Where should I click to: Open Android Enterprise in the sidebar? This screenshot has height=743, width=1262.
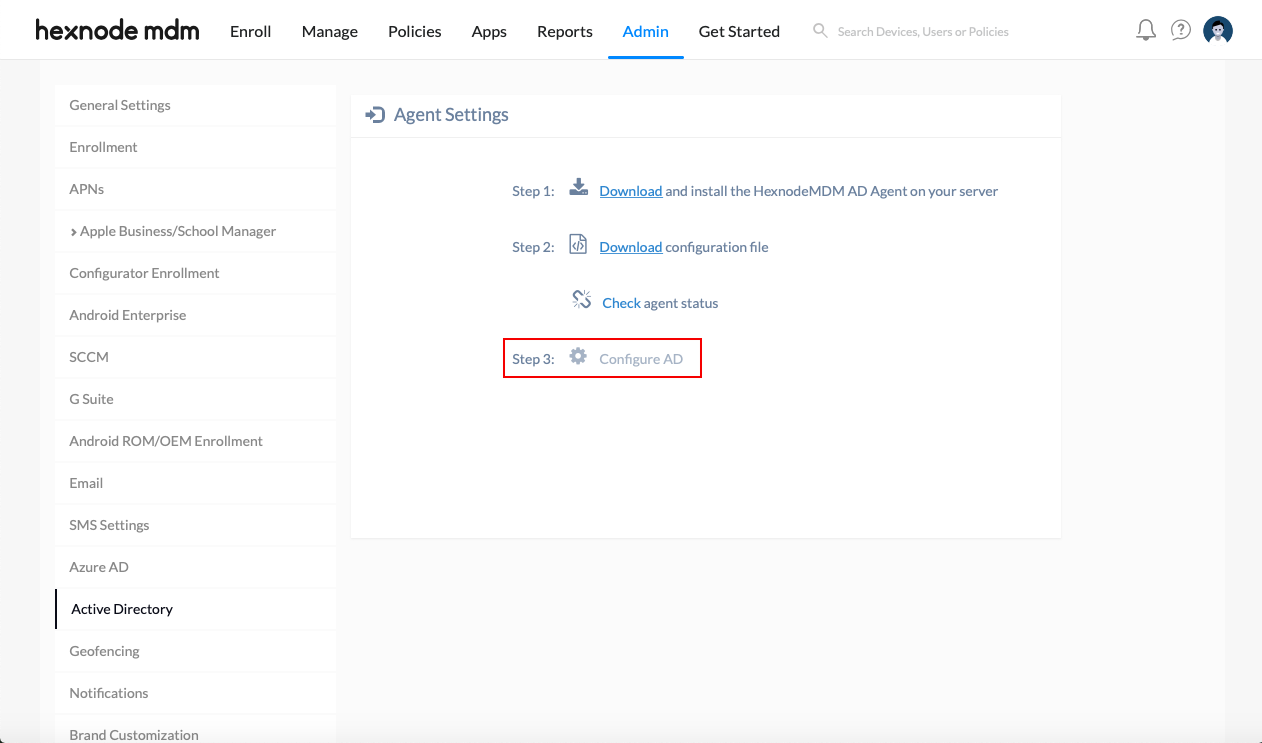pyautogui.click(x=196, y=315)
